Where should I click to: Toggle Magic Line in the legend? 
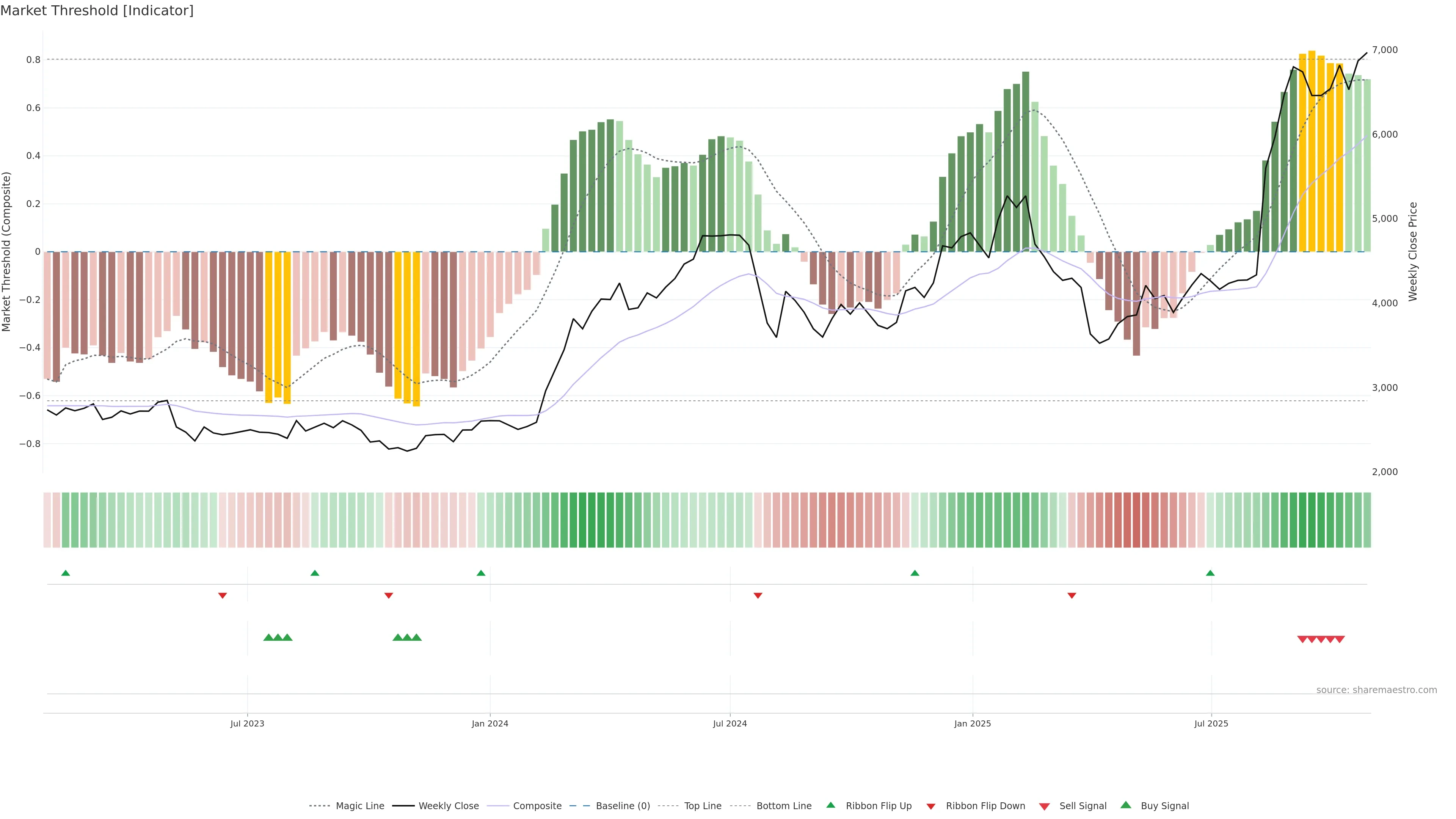pyautogui.click(x=359, y=806)
